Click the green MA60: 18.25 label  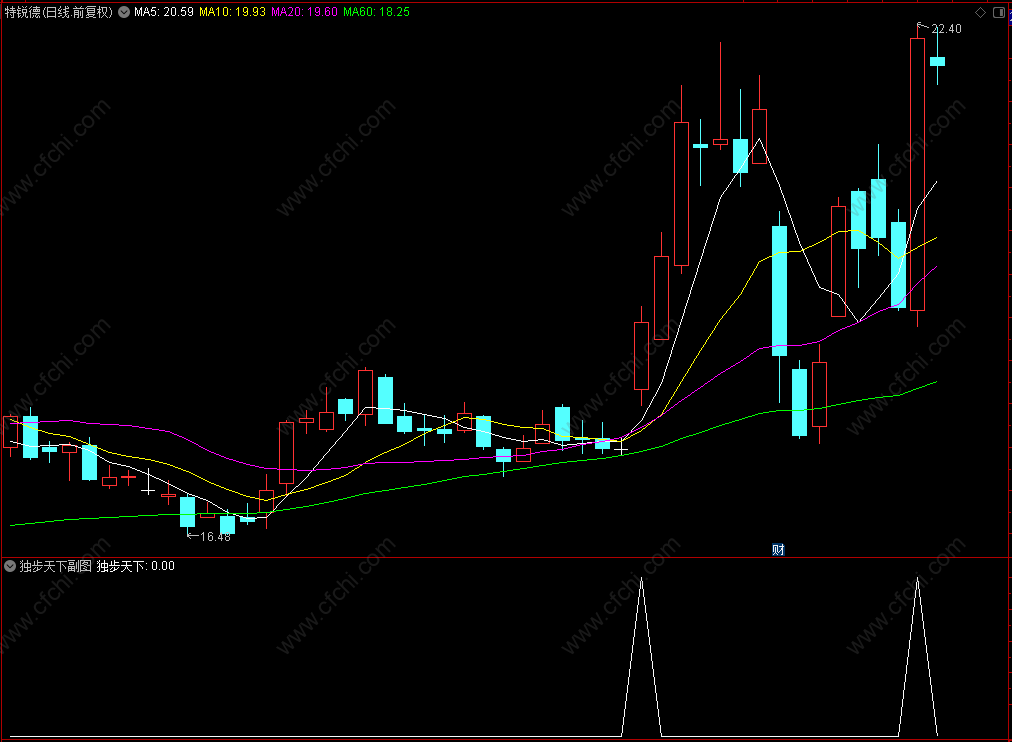376,12
